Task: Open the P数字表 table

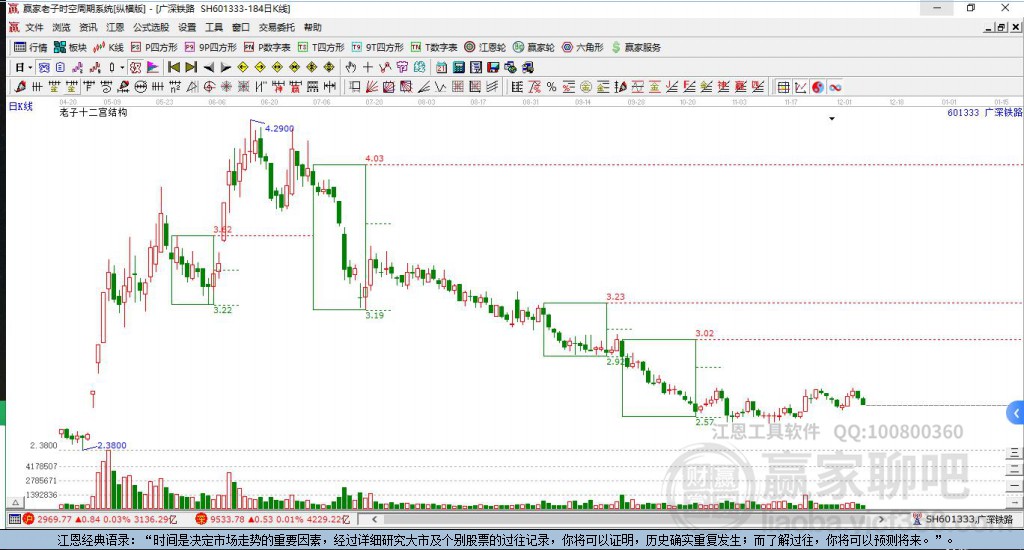Action: tap(267, 47)
